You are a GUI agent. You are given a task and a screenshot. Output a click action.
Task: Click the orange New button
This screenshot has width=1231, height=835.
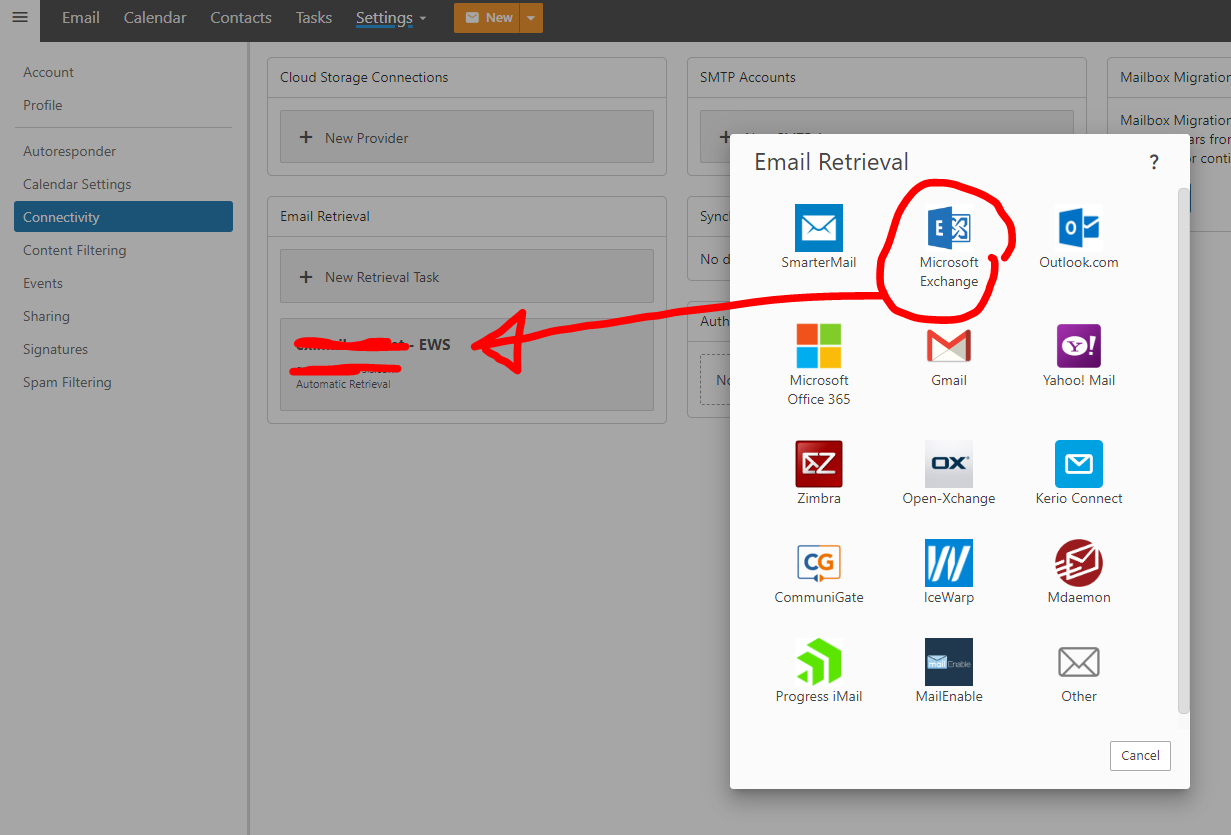pyautogui.click(x=487, y=18)
